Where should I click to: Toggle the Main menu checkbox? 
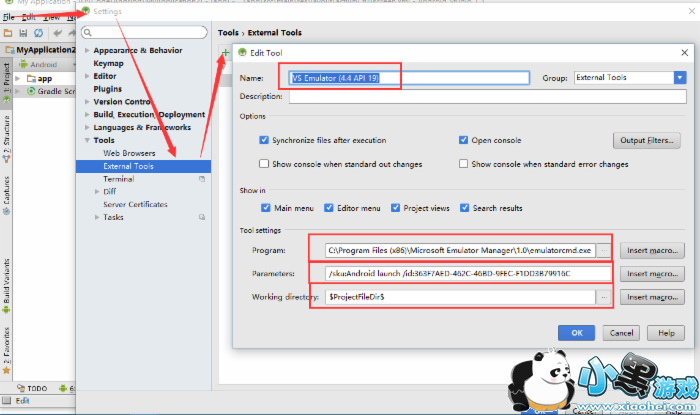coord(266,208)
